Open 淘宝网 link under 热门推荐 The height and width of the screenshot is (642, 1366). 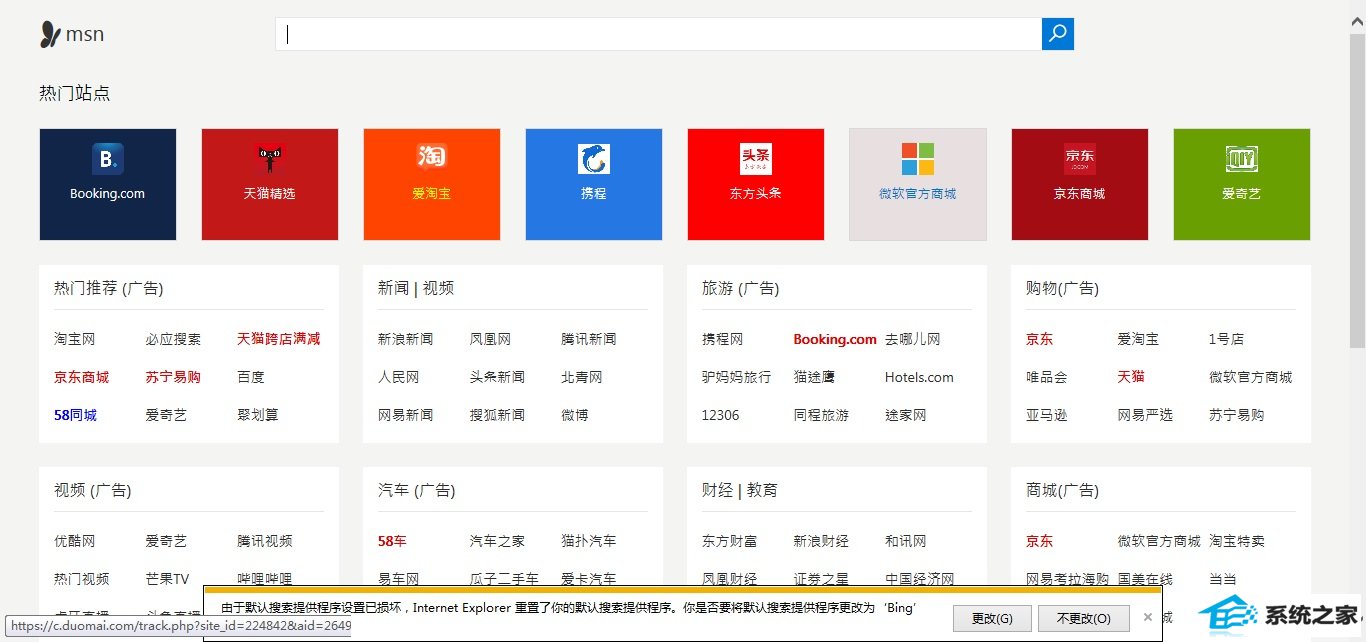pyautogui.click(x=75, y=339)
